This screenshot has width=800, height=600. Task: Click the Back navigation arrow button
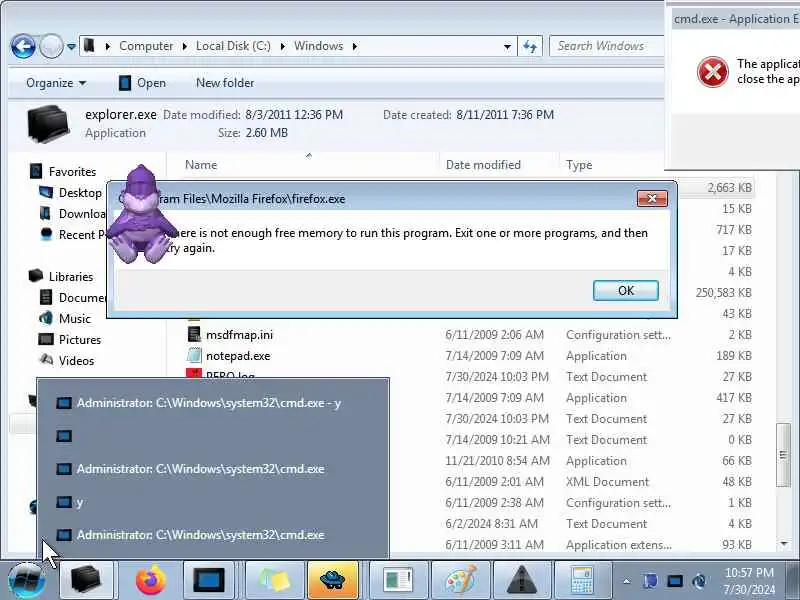pyautogui.click(x=23, y=46)
